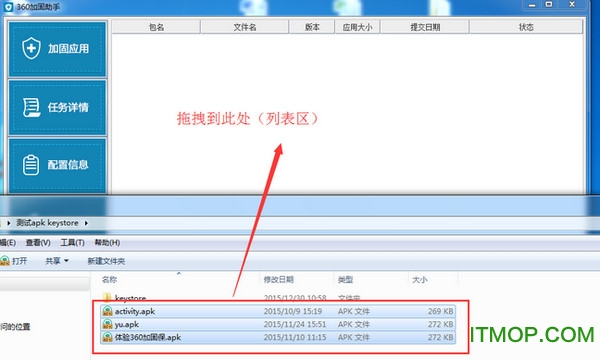Click the 状态 column header
The width and height of the screenshot is (600, 360).
click(526, 27)
